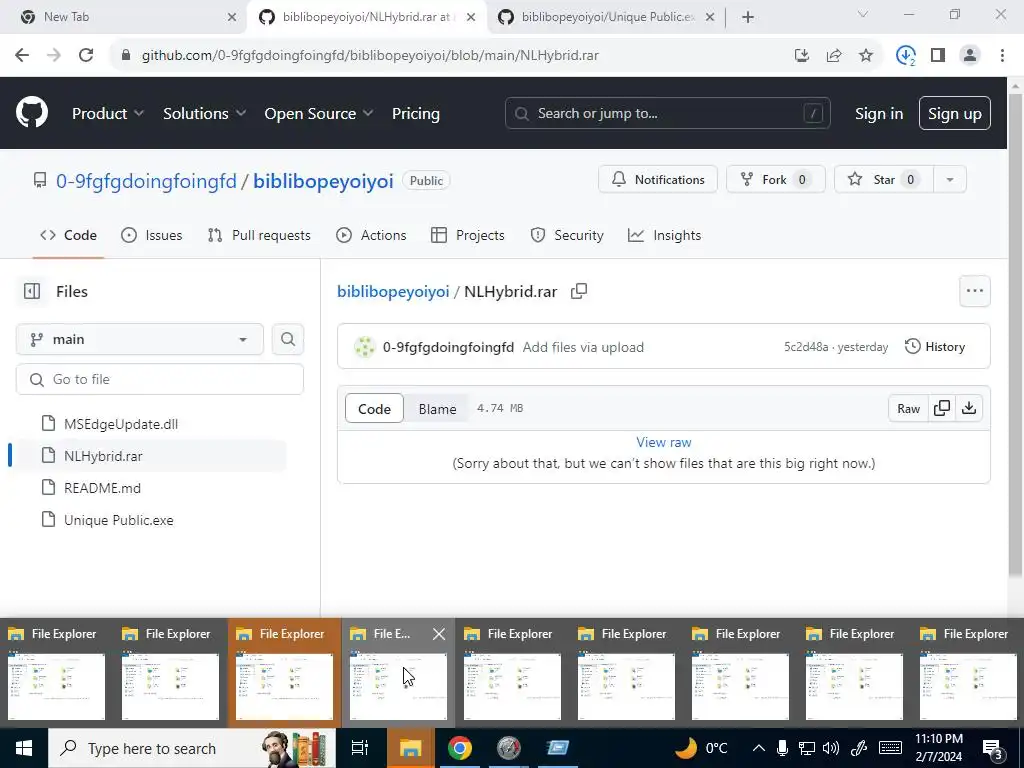Open the Projects tab
The height and width of the screenshot is (768, 1024).
click(x=468, y=235)
